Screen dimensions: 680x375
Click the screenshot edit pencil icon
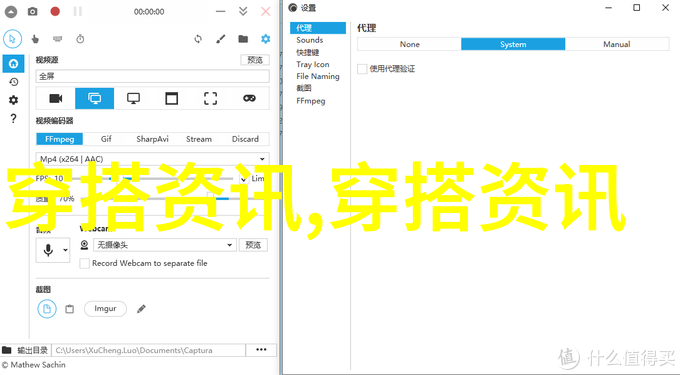141,309
